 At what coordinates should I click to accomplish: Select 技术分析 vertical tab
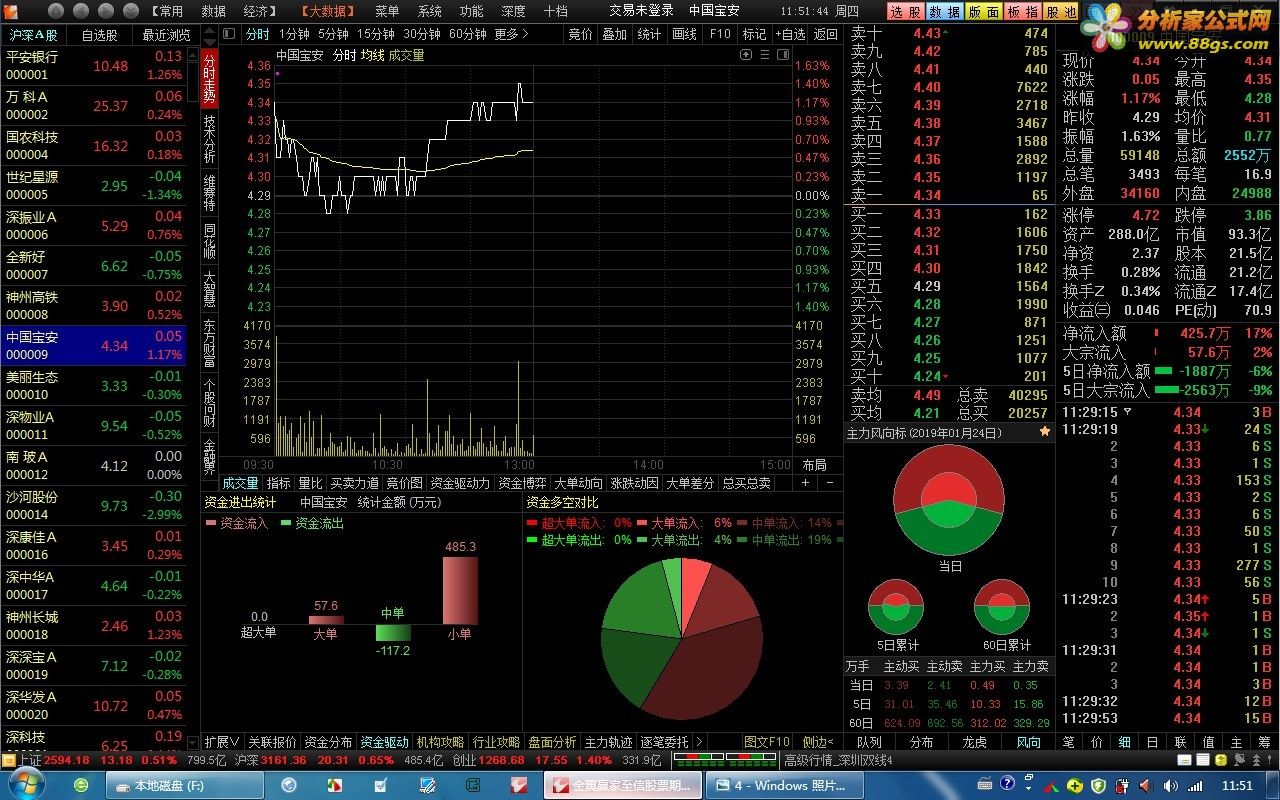(x=209, y=138)
